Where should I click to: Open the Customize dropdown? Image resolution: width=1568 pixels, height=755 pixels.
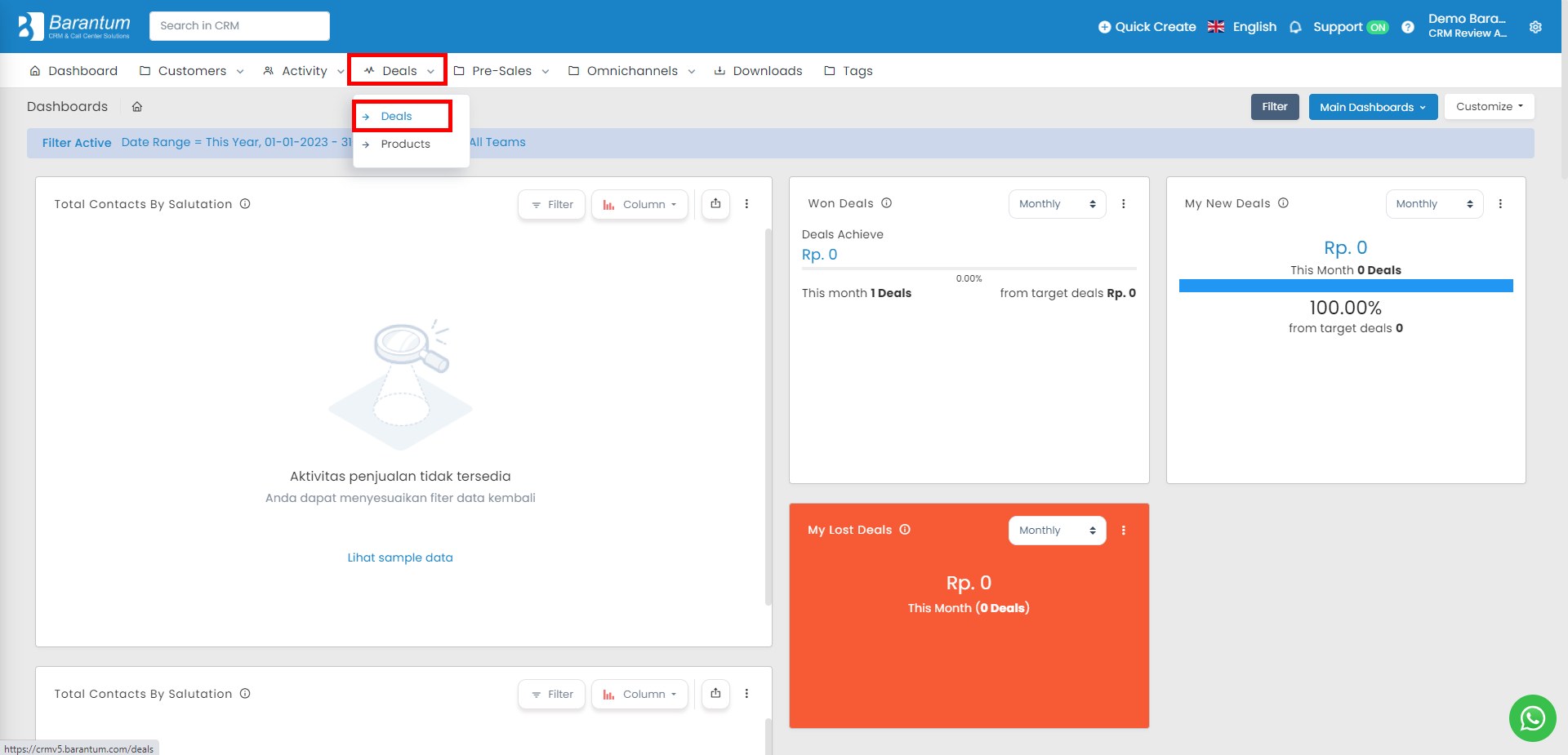tap(1489, 107)
